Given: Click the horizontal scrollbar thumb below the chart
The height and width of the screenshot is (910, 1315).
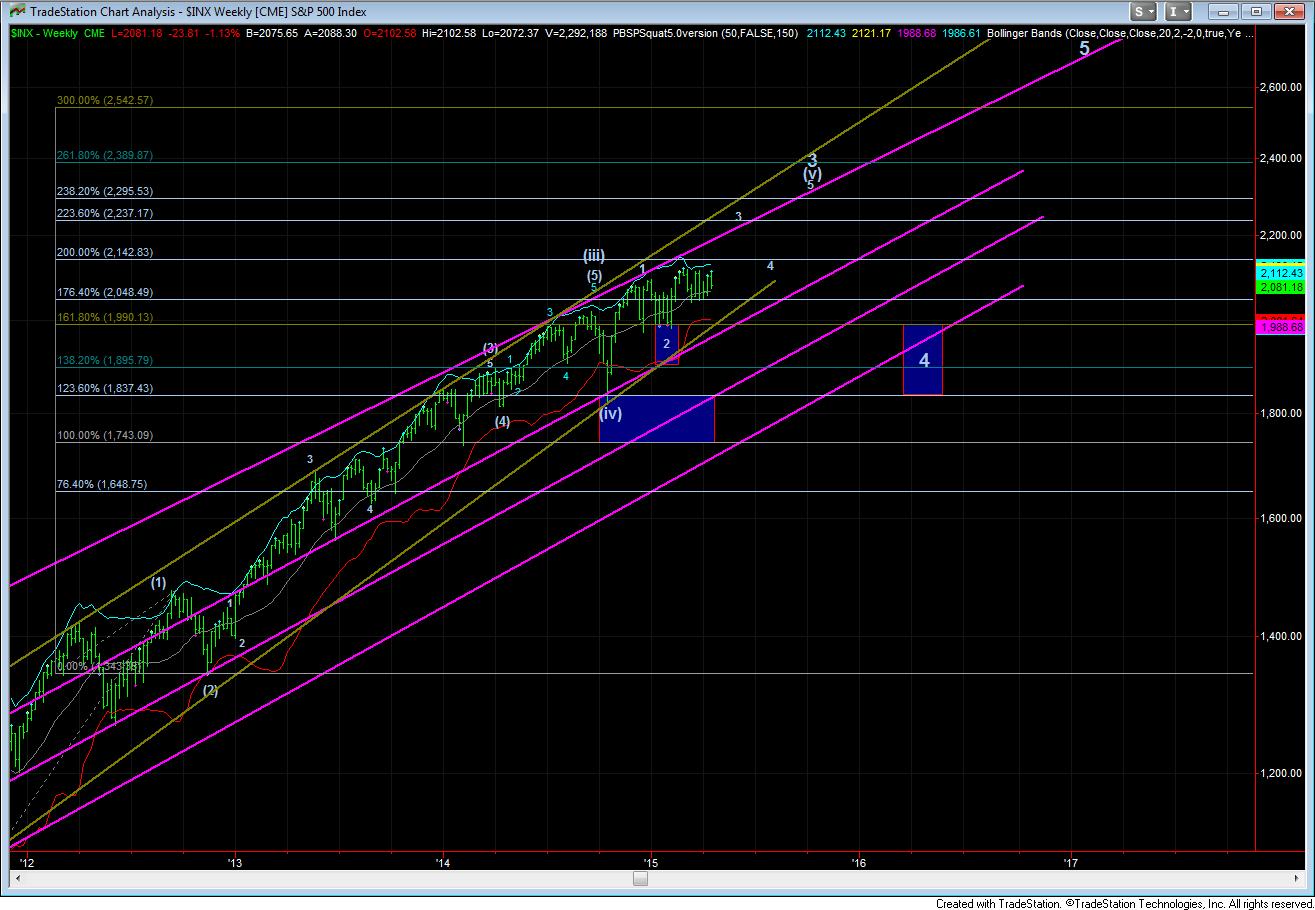Looking at the screenshot, I should point(640,879).
